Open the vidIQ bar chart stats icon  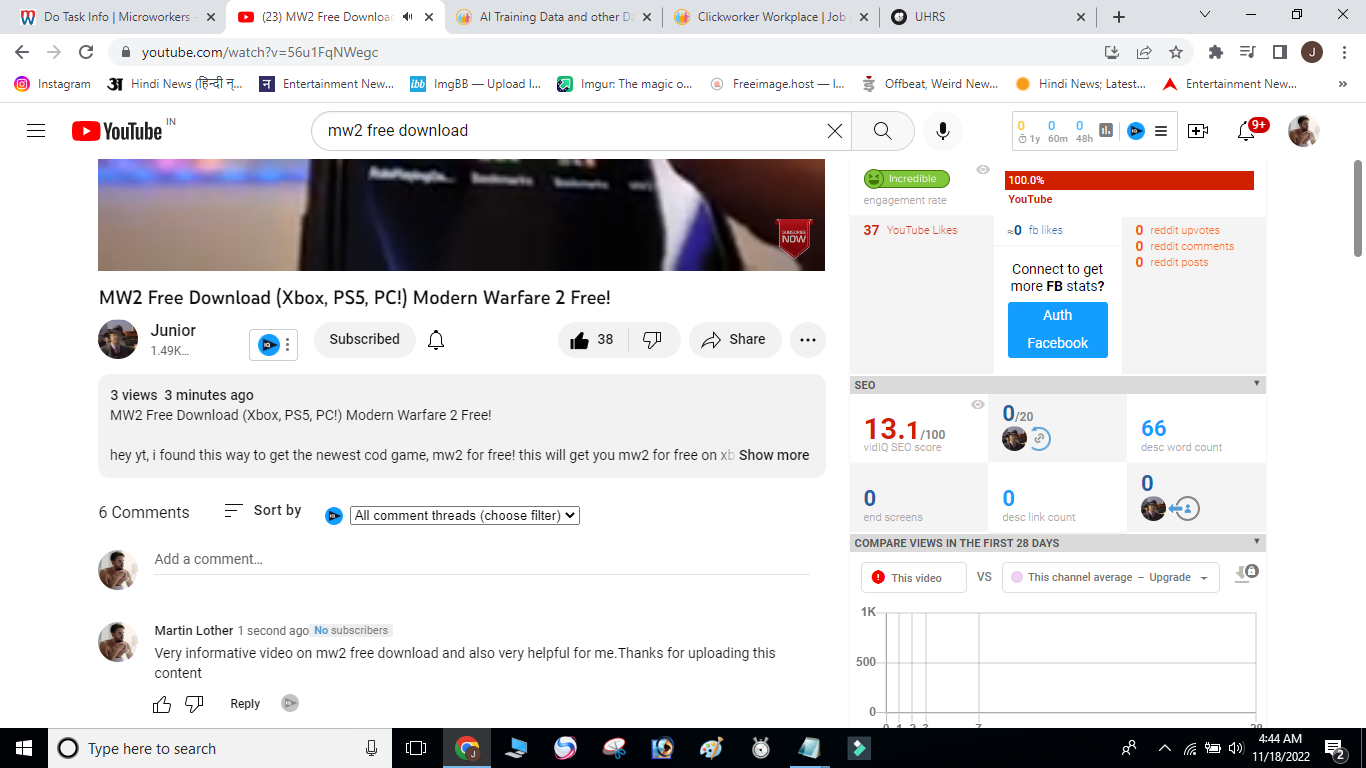tap(1106, 130)
